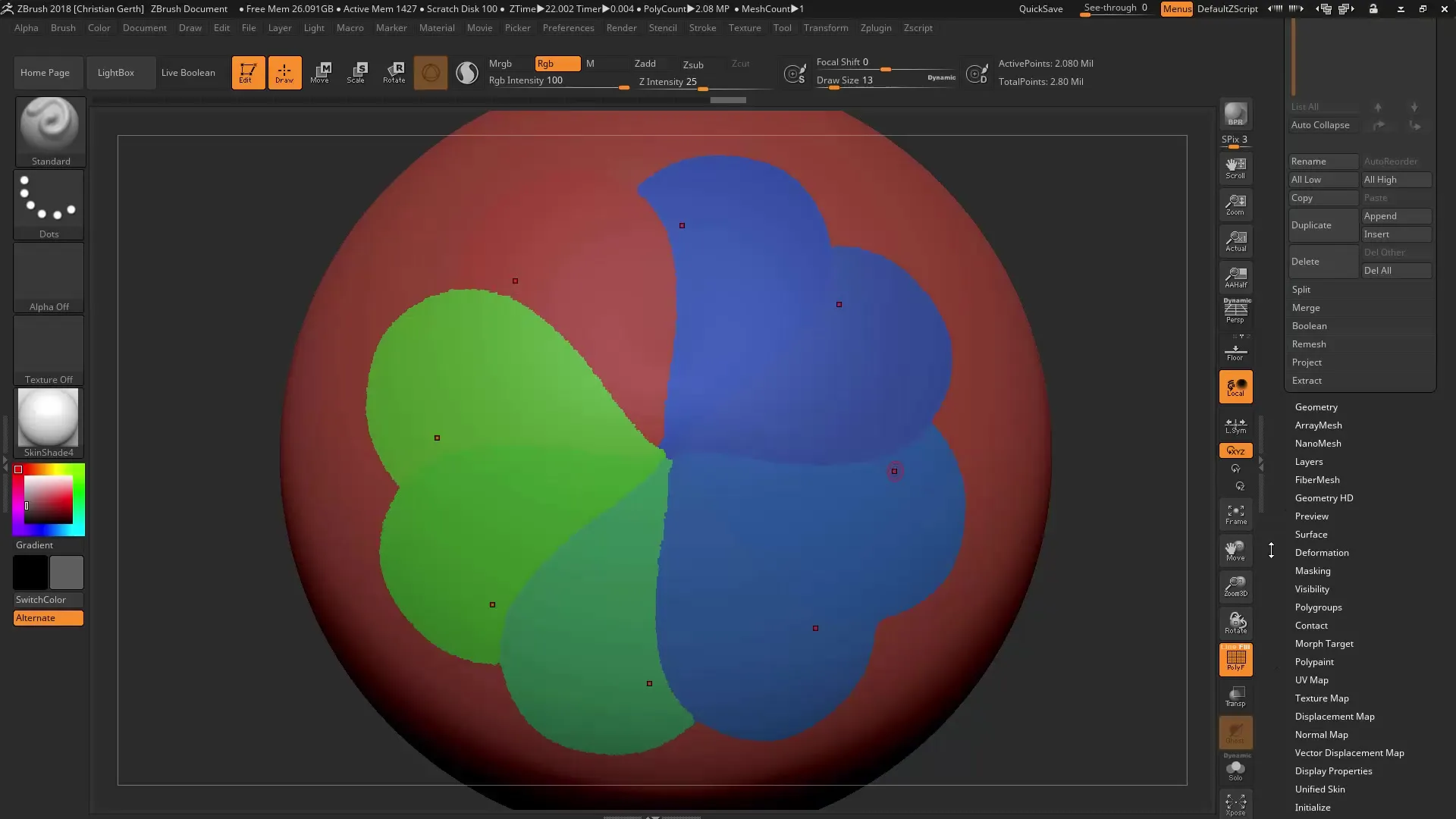The image size is (1456, 819).
Task: Enable Mrgb painting mode
Action: 509,64
